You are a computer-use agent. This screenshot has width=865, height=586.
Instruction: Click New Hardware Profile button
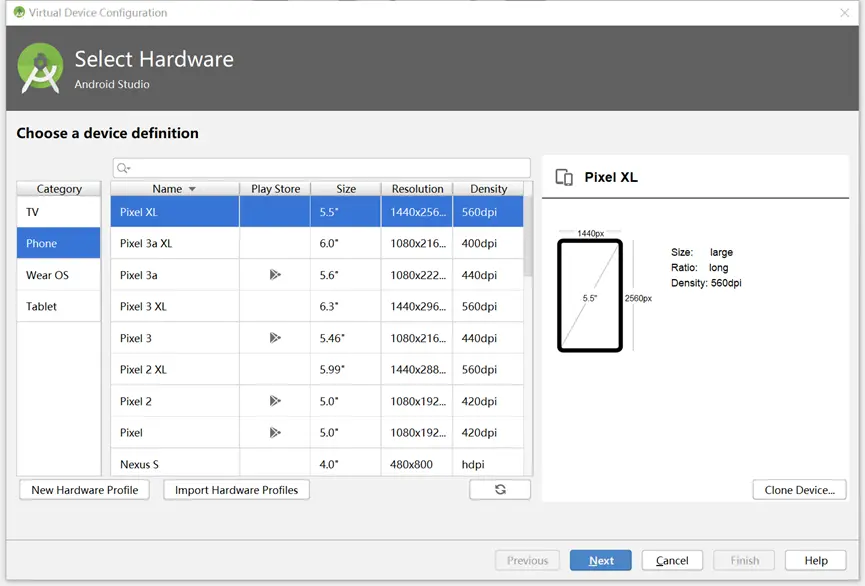[x=84, y=490]
